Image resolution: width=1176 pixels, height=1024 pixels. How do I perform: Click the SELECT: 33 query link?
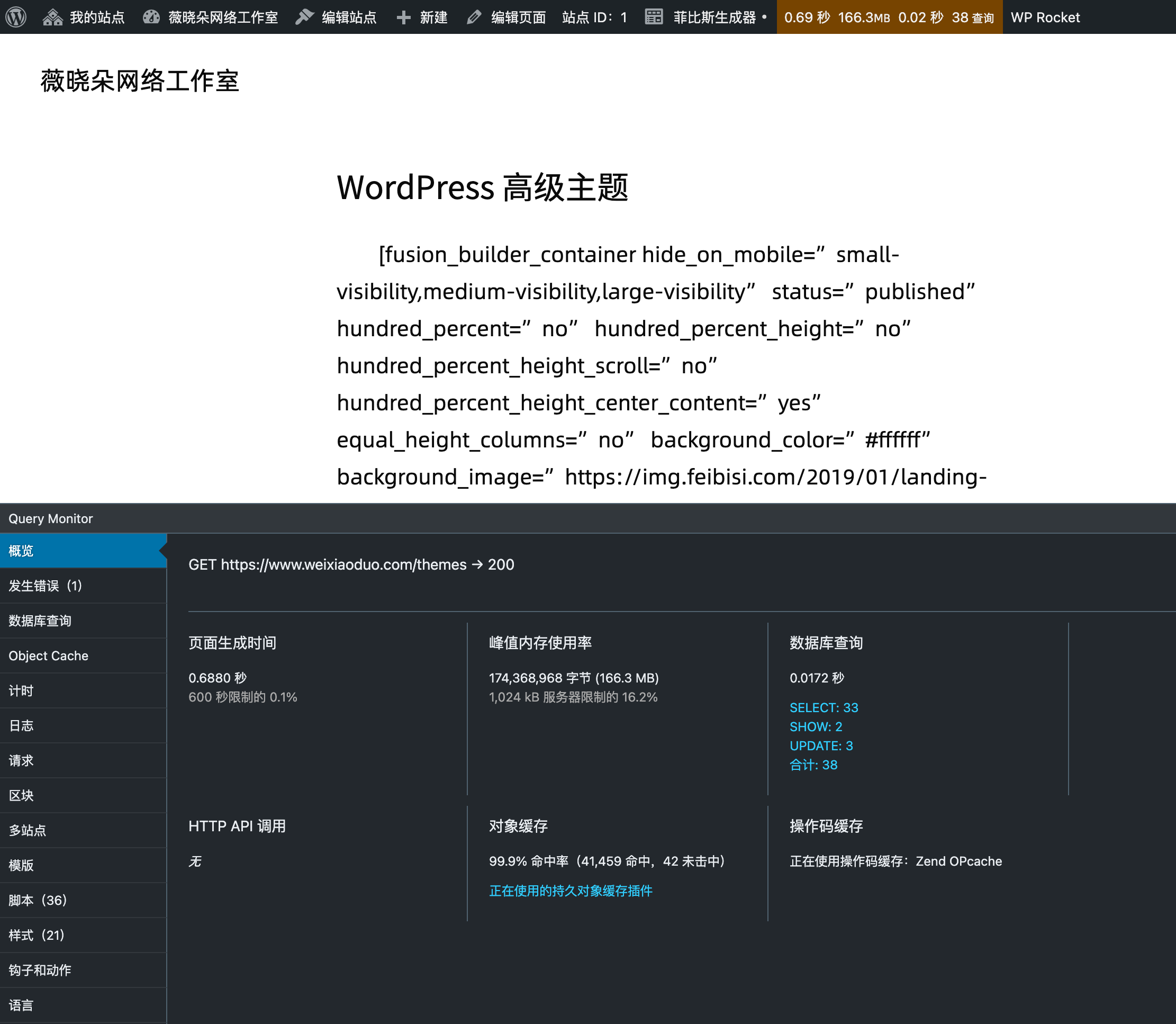coord(823,707)
